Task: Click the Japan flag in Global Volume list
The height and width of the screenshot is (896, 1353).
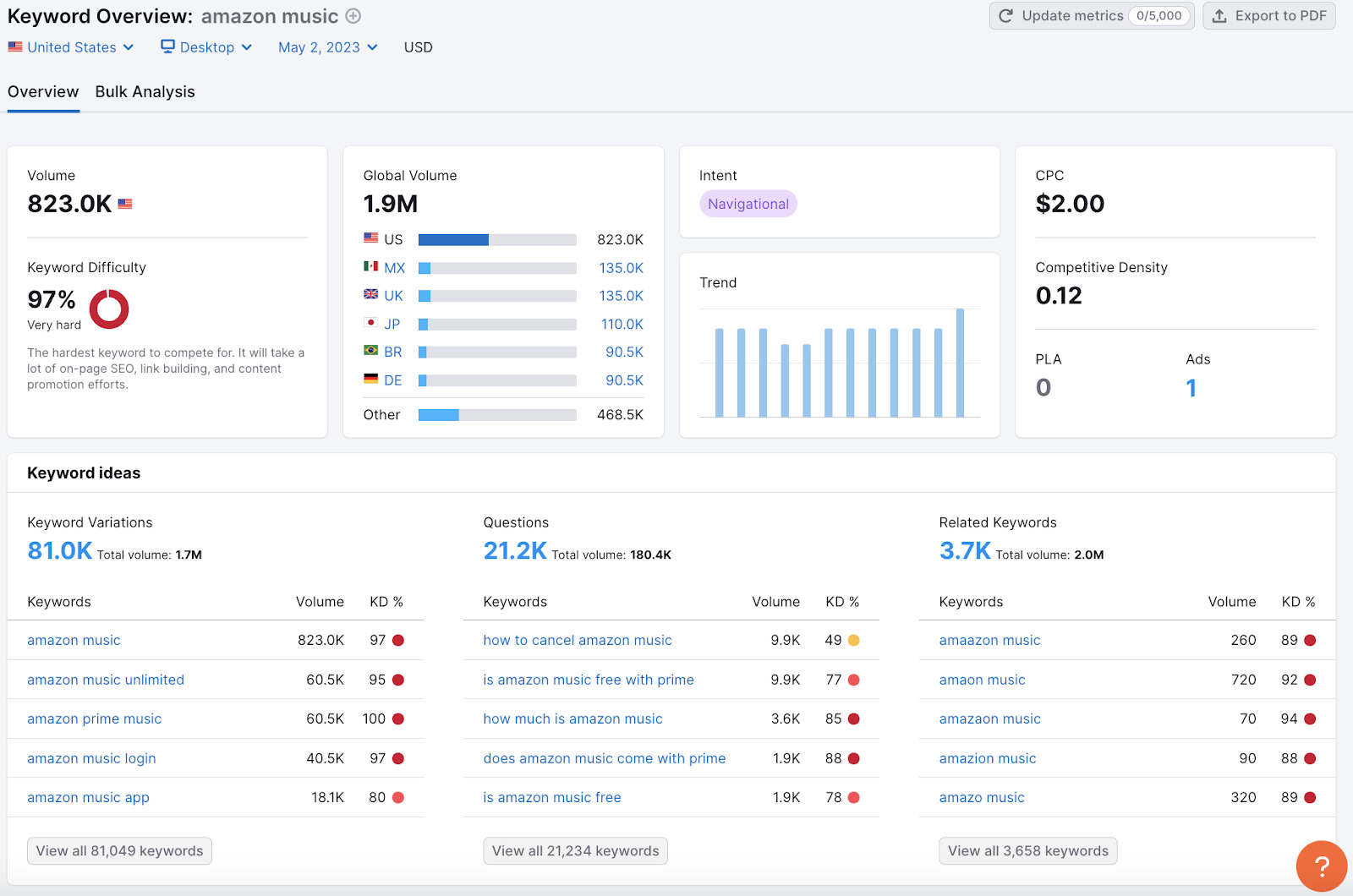Action: point(370,324)
